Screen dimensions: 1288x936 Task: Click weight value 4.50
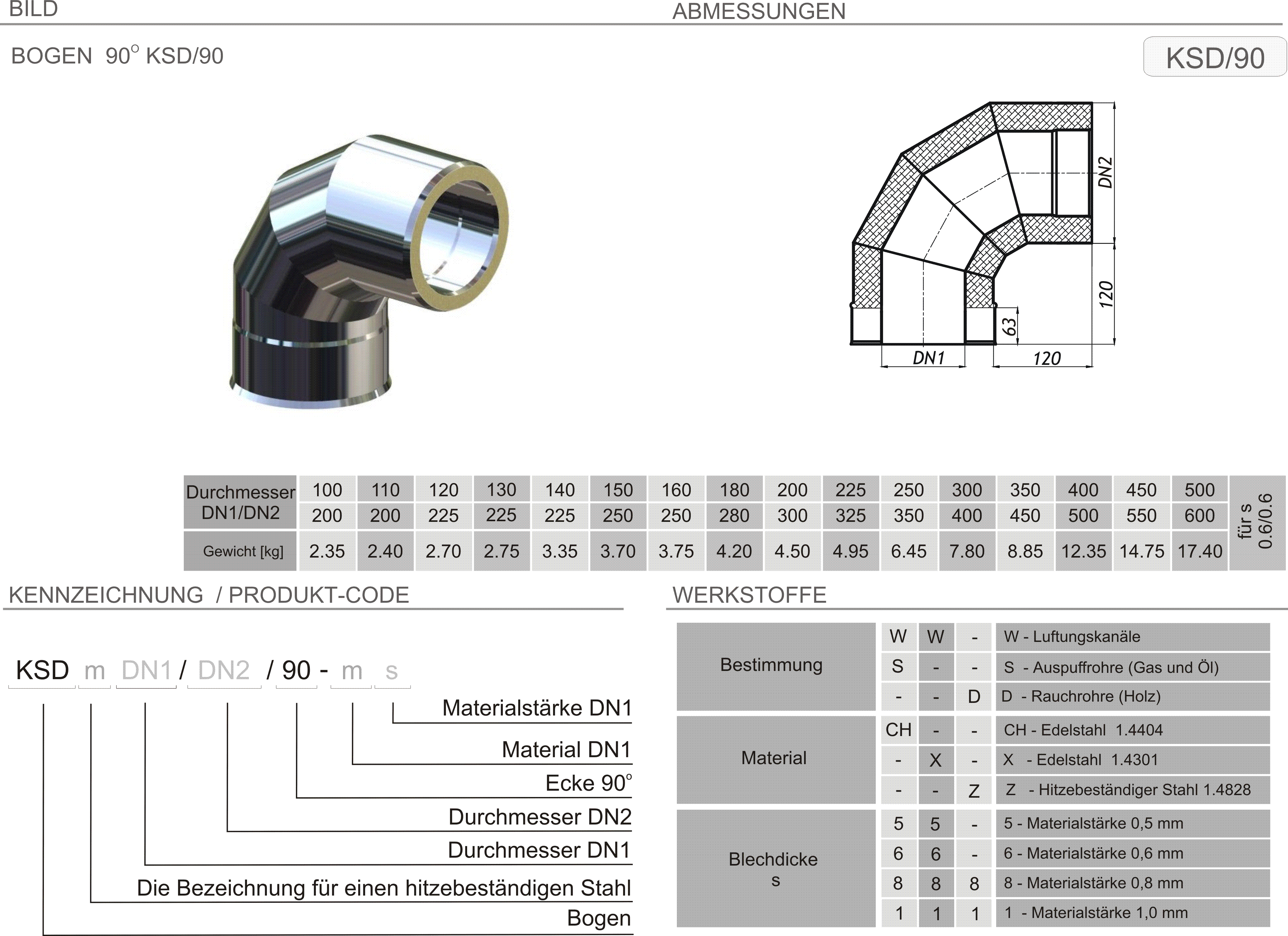[792, 551]
